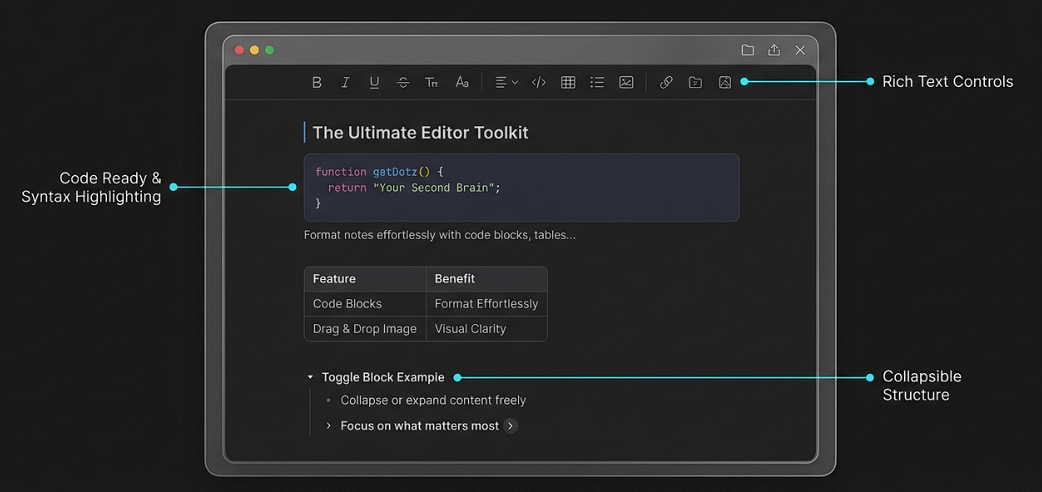The image size is (1042, 492).
Task: Insert a code block
Action: [538, 83]
